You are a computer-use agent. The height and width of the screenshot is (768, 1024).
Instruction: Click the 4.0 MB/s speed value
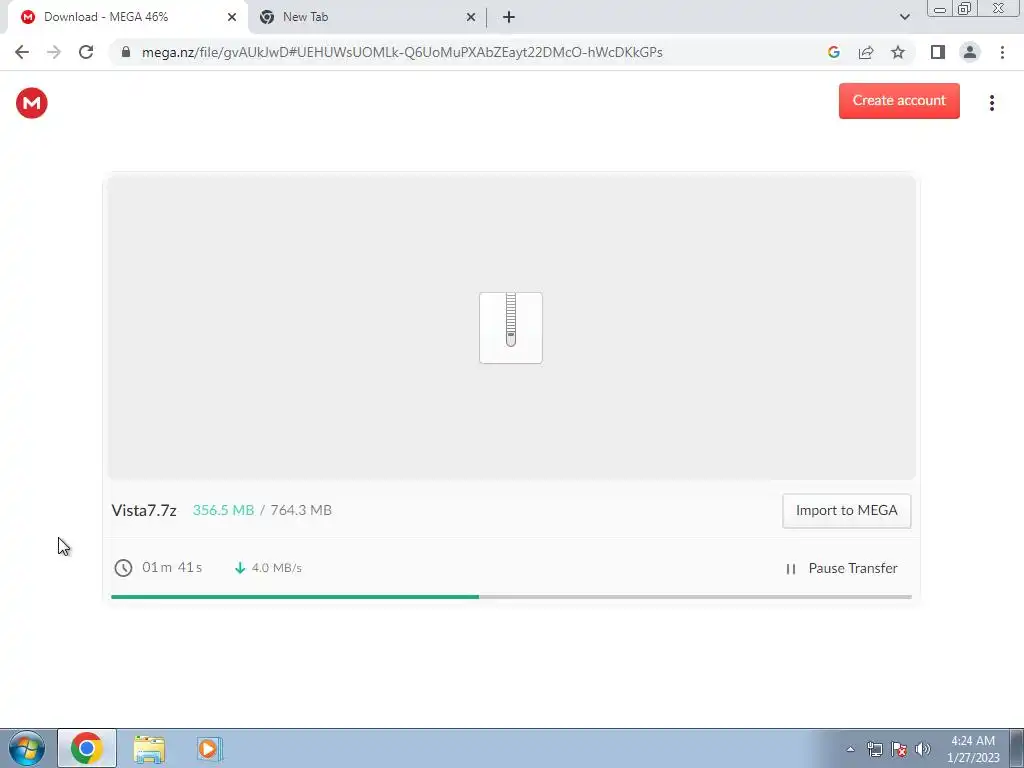pyautogui.click(x=277, y=568)
